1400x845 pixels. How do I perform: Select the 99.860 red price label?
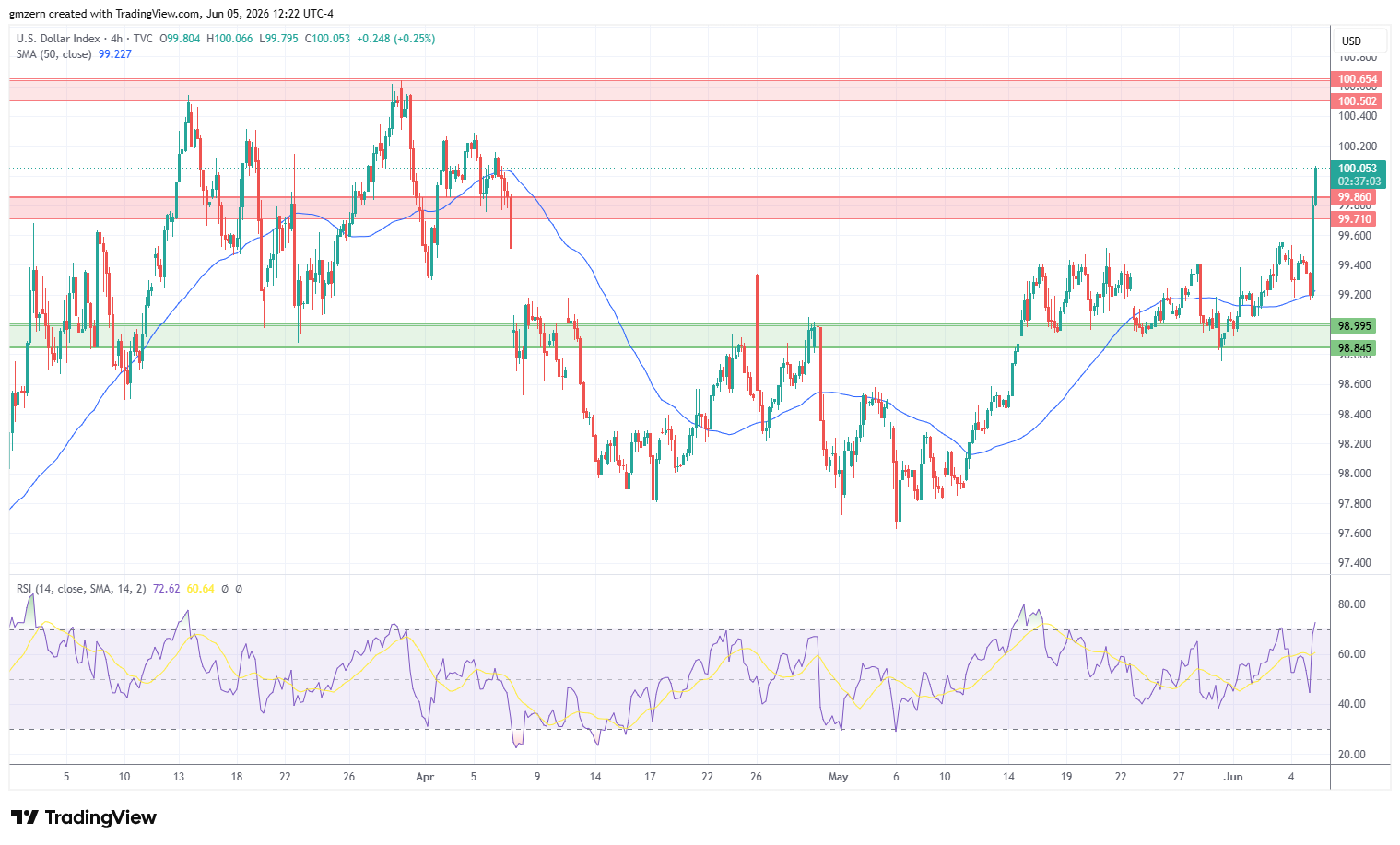click(x=1355, y=197)
